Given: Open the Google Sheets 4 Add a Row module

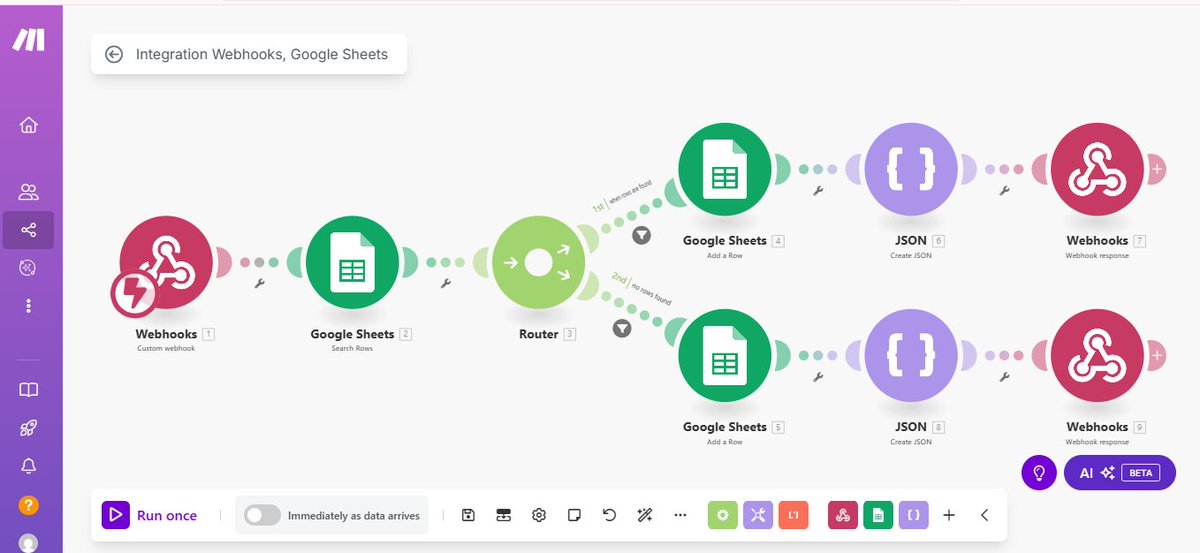Looking at the screenshot, I should coord(724,170).
